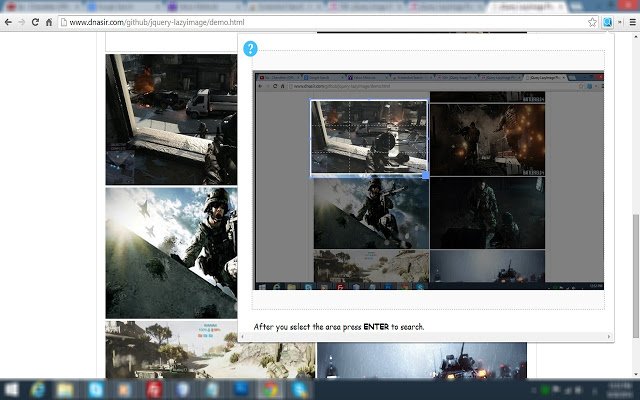Click the browser forward arrow
The image size is (640, 400).
[x=21, y=22]
